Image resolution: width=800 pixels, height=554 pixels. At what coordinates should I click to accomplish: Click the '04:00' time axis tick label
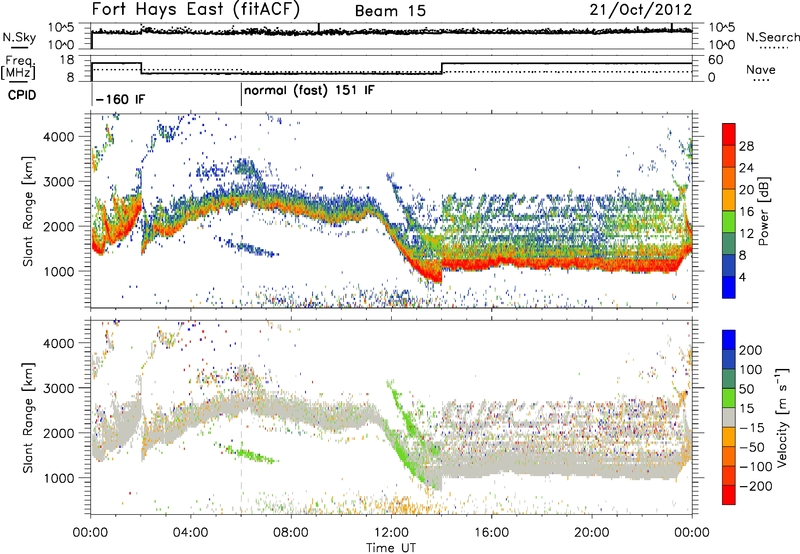[190, 533]
